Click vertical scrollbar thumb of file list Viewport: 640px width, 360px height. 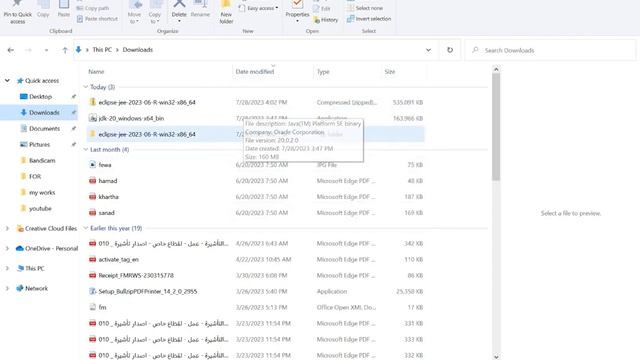[x=496, y=127]
